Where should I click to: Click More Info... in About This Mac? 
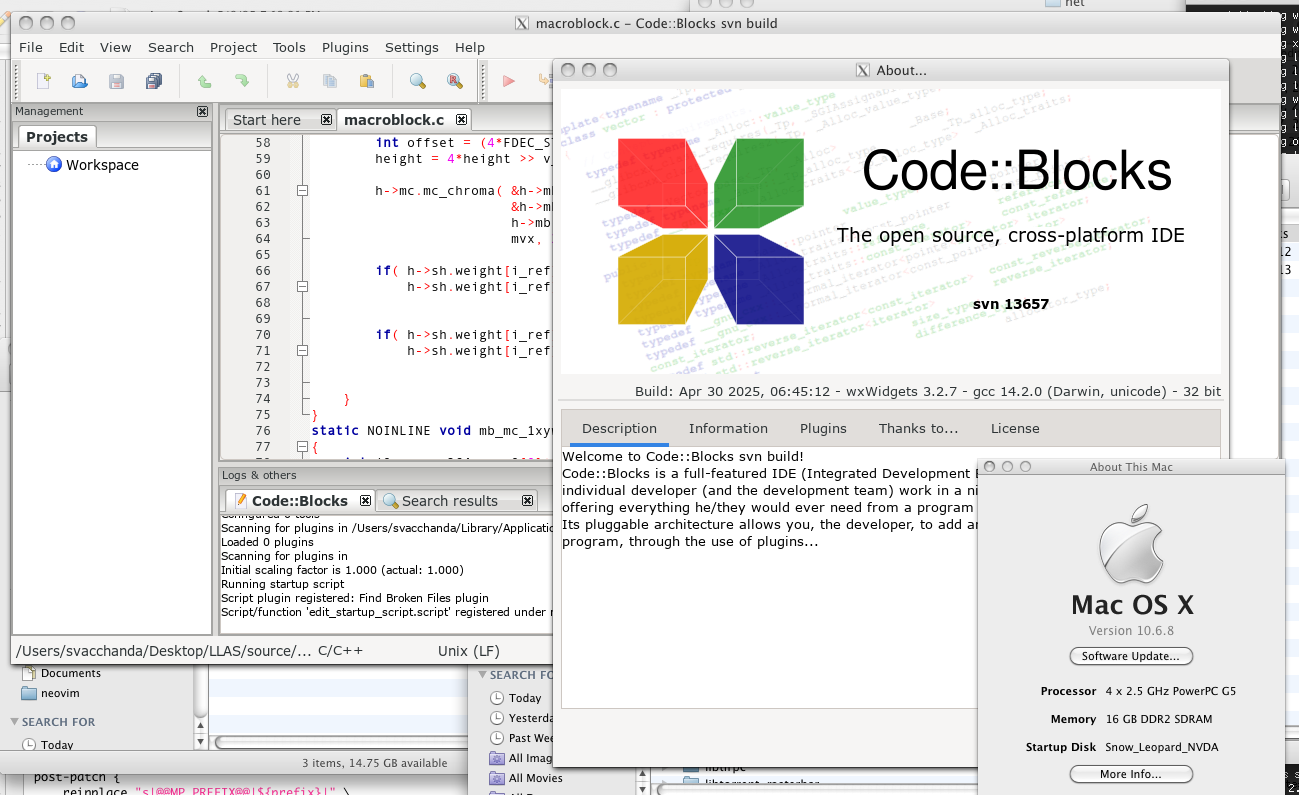tap(1131, 774)
